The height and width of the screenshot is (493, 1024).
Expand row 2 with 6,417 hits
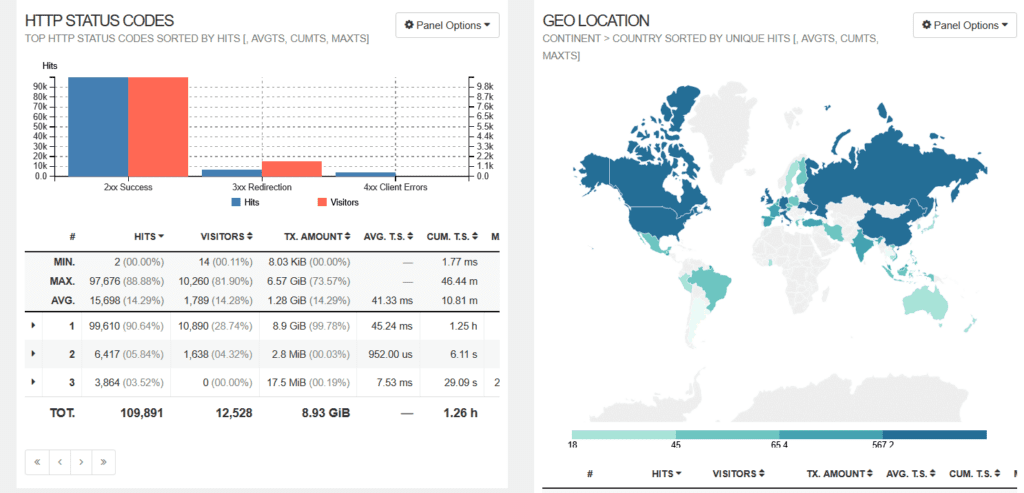pos(33,353)
